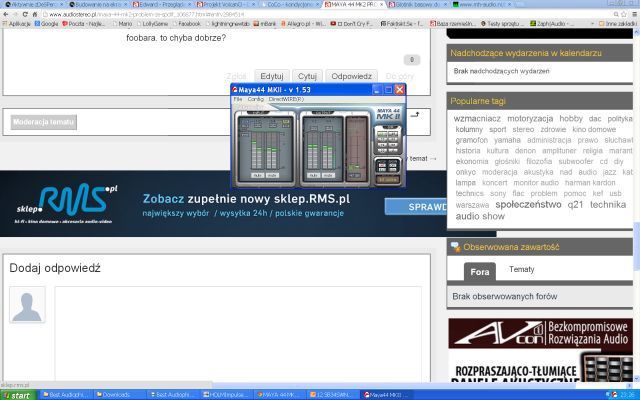Click the browser back arrow button
Image resolution: width=640 pixels, height=400 pixels.
coord(6,14)
